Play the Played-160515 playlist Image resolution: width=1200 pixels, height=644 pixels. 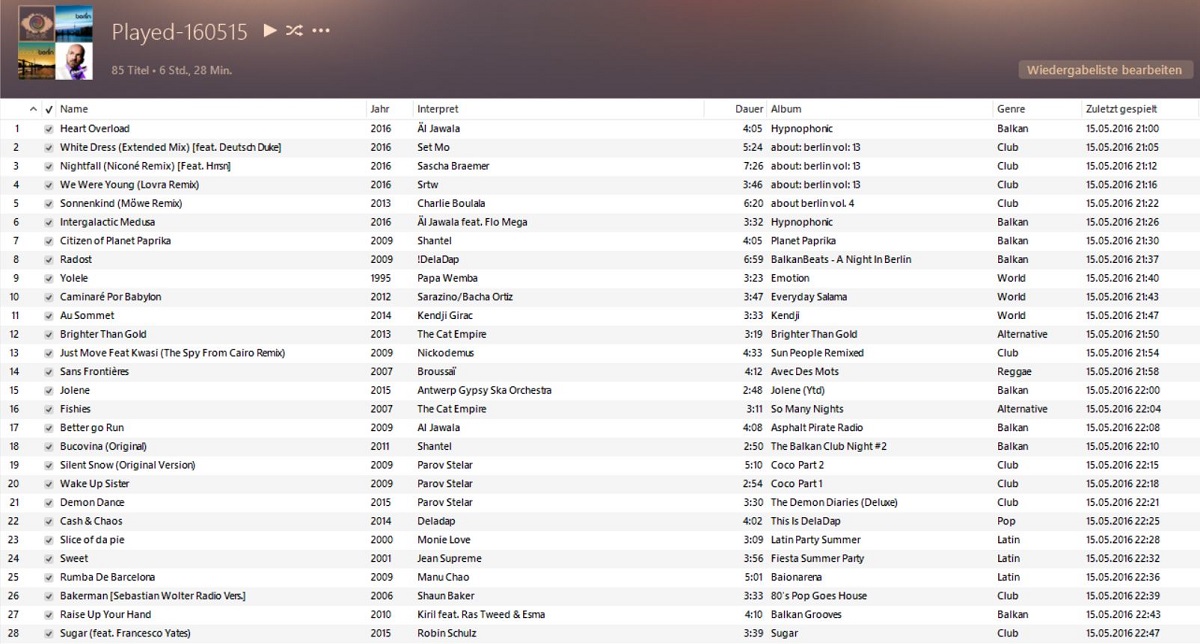point(268,32)
